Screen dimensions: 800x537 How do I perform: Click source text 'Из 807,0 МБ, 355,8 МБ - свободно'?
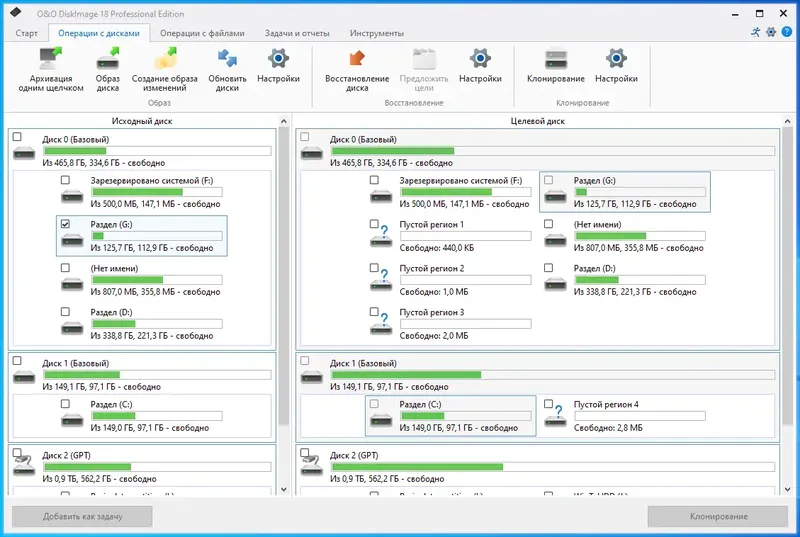click(156, 292)
